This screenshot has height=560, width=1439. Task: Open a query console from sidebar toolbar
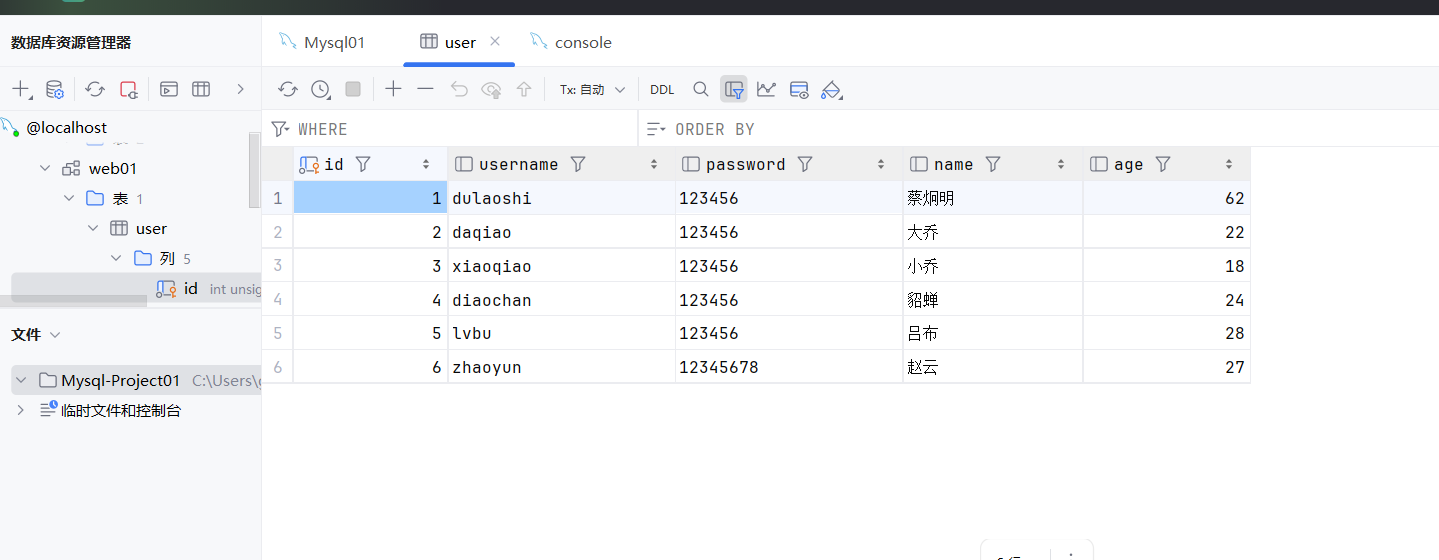point(169,89)
